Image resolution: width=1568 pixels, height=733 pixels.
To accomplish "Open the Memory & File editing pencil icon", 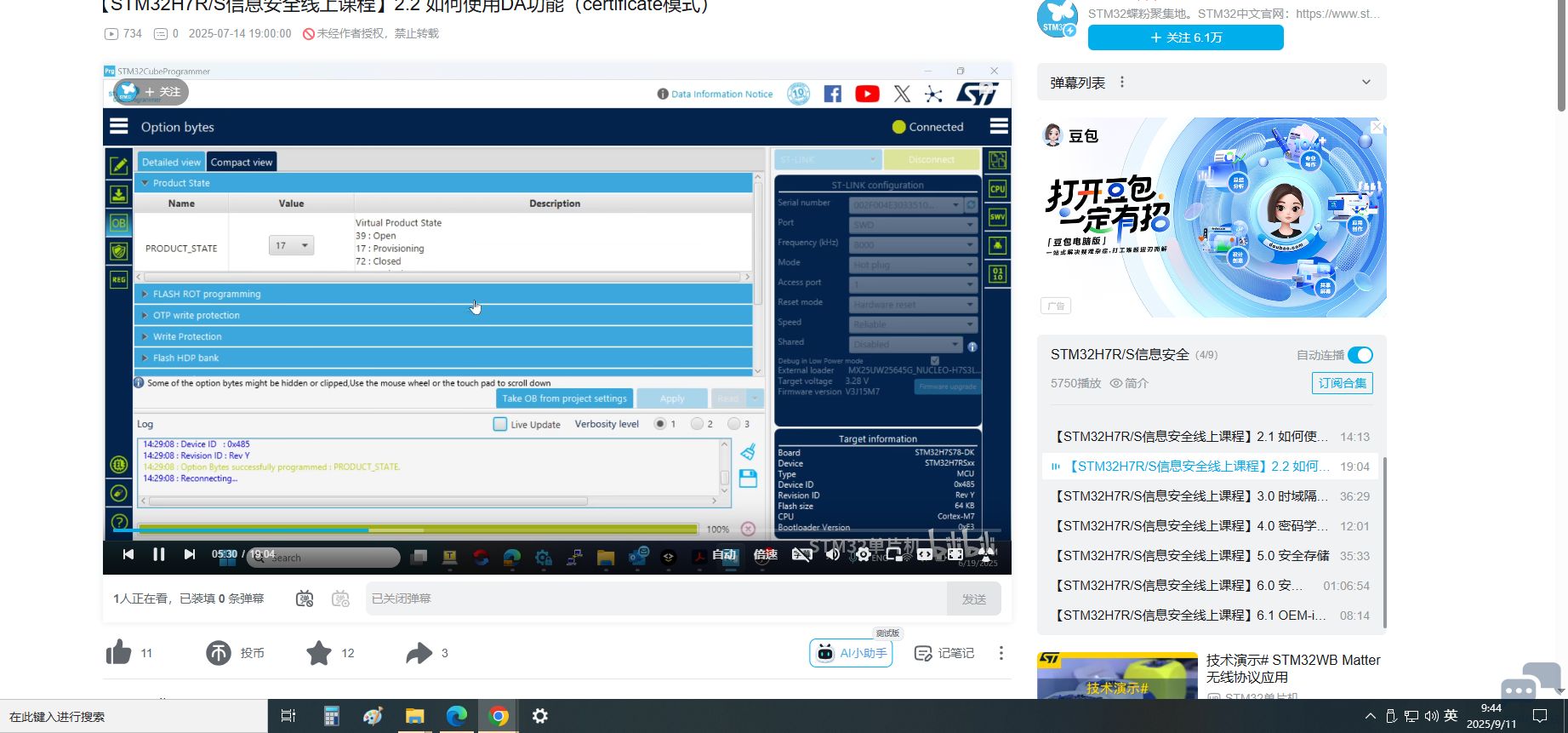I will click(119, 165).
